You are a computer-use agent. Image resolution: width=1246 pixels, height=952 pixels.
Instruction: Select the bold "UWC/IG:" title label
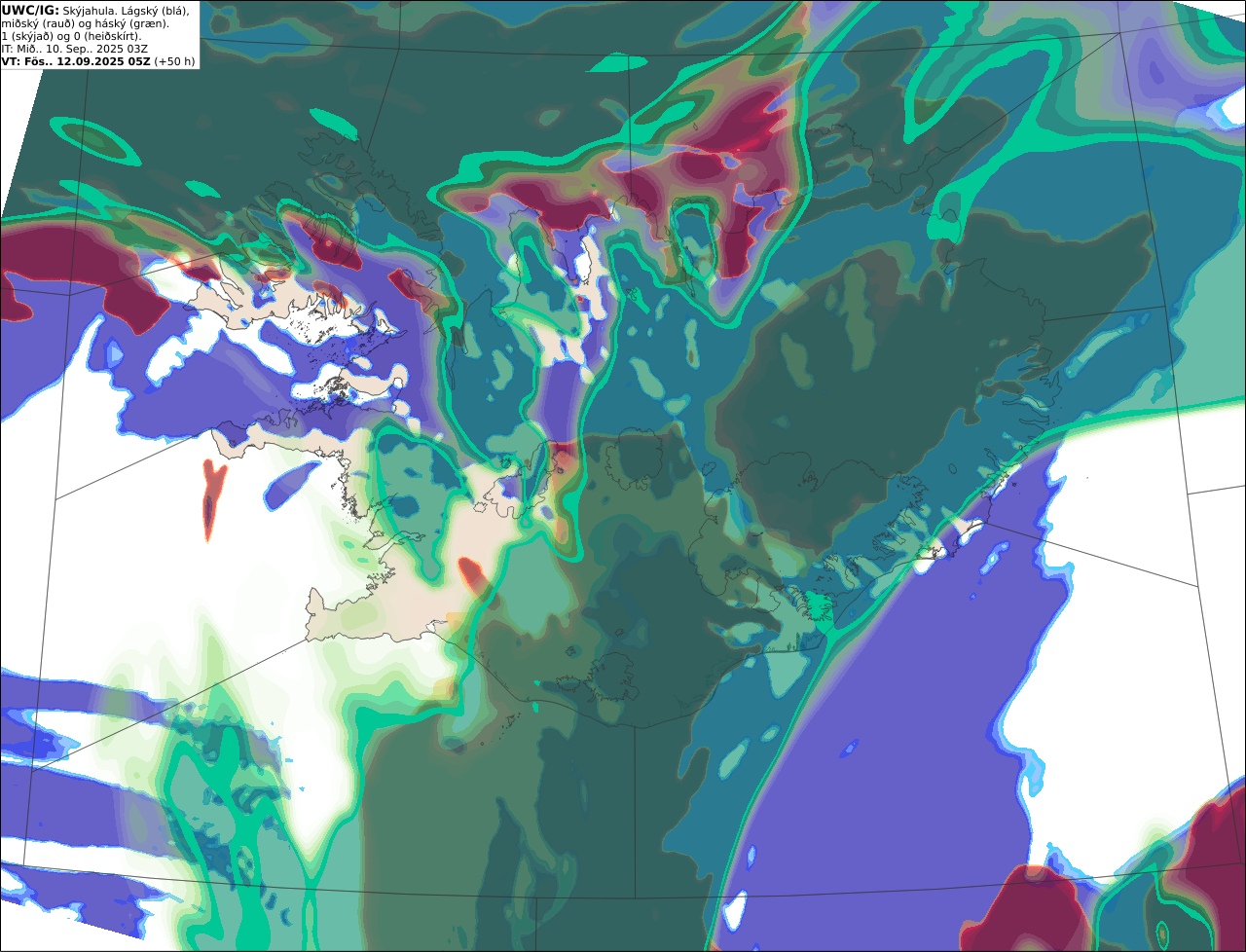[x=29, y=10]
